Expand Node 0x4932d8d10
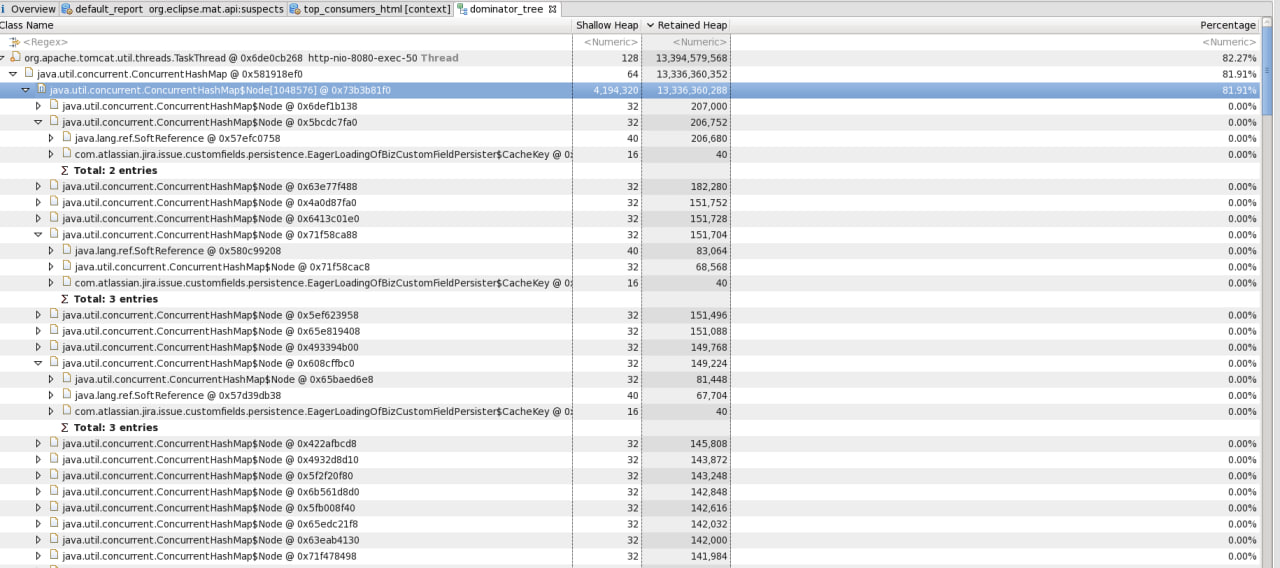The width and height of the screenshot is (1280, 568). (x=39, y=459)
